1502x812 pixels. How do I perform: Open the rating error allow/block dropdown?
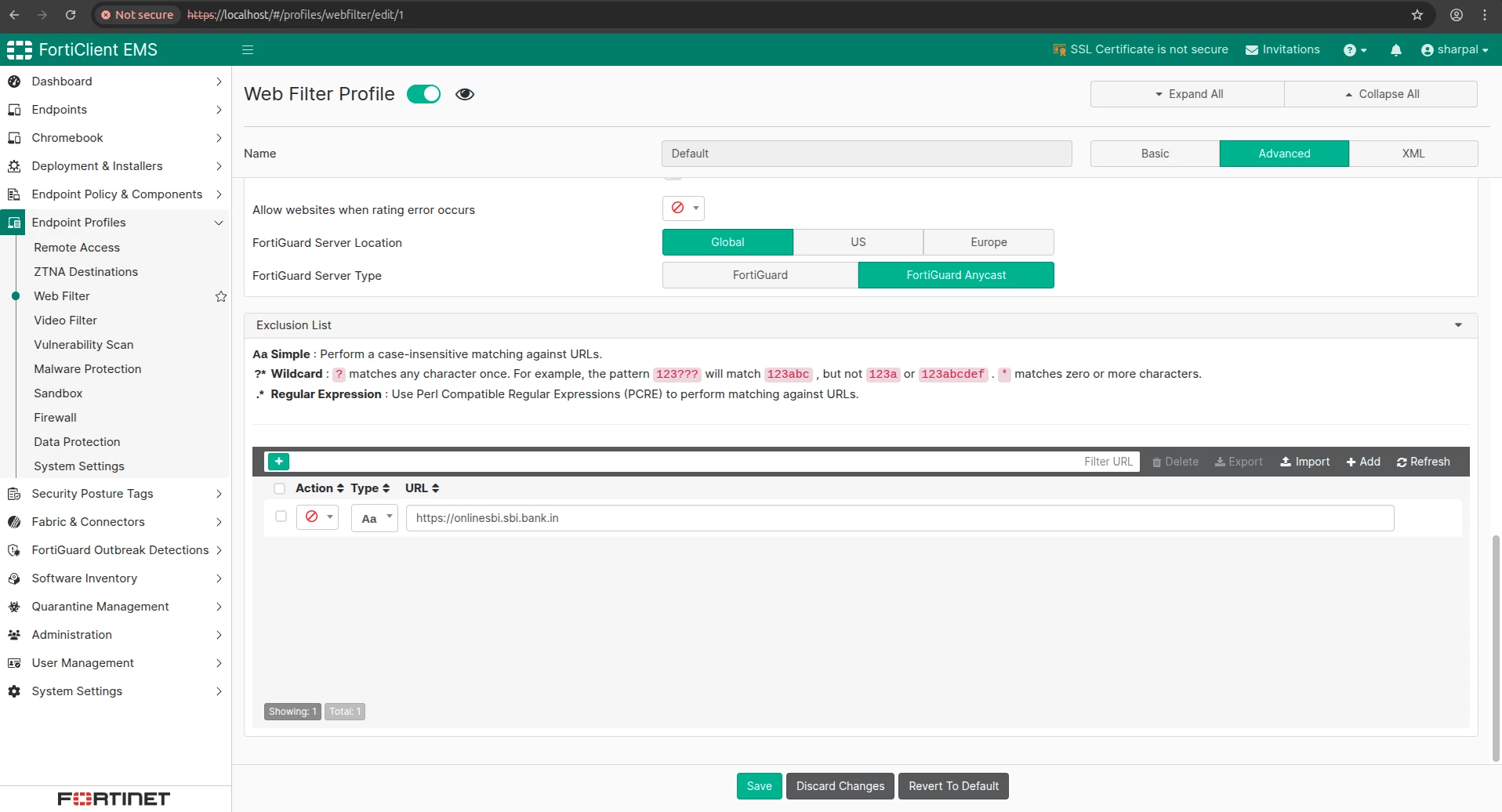click(x=684, y=208)
